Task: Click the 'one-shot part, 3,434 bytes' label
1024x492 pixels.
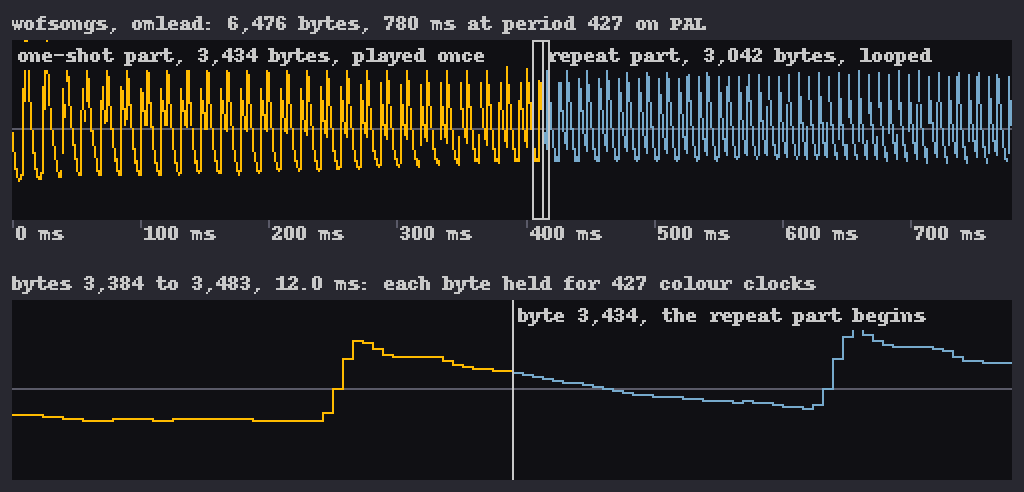Action: tap(251, 56)
